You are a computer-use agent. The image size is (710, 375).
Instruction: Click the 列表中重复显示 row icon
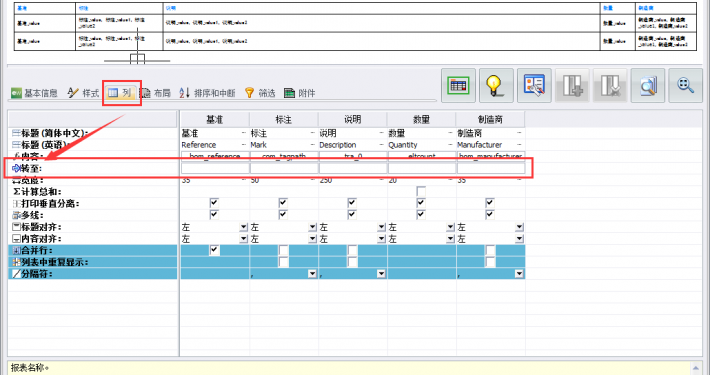(x=17, y=262)
